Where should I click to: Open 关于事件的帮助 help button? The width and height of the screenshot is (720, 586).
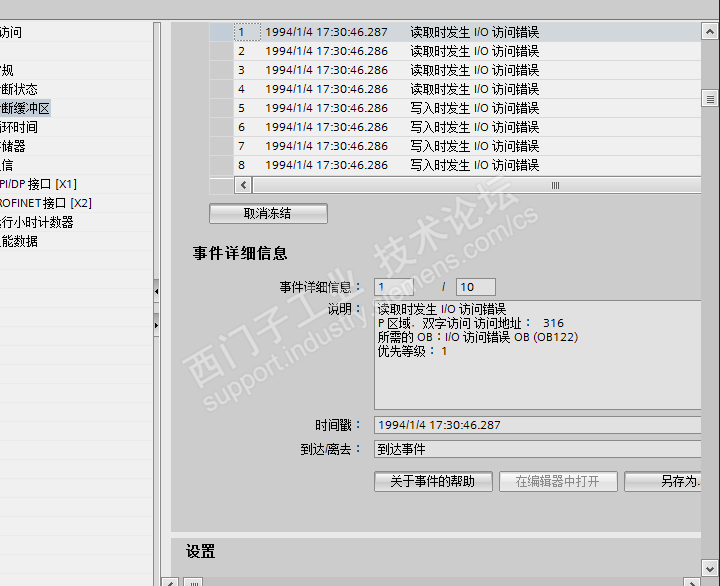(x=433, y=481)
